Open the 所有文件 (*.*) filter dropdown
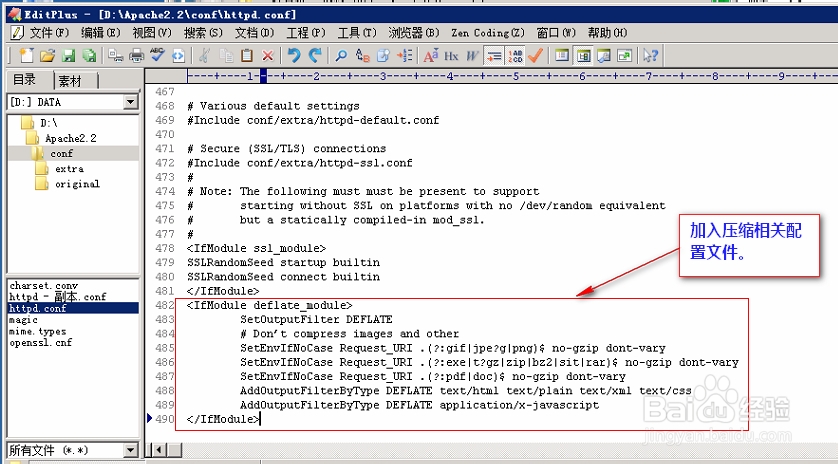This screenshot has height=464, width=838. point(130,450)
